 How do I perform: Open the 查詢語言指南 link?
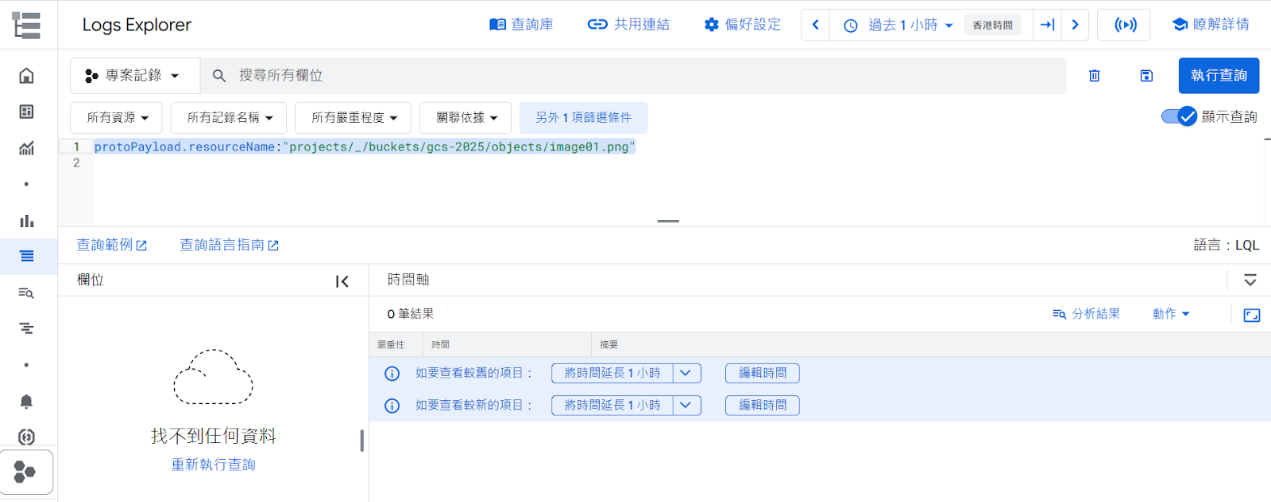point(229,245)
